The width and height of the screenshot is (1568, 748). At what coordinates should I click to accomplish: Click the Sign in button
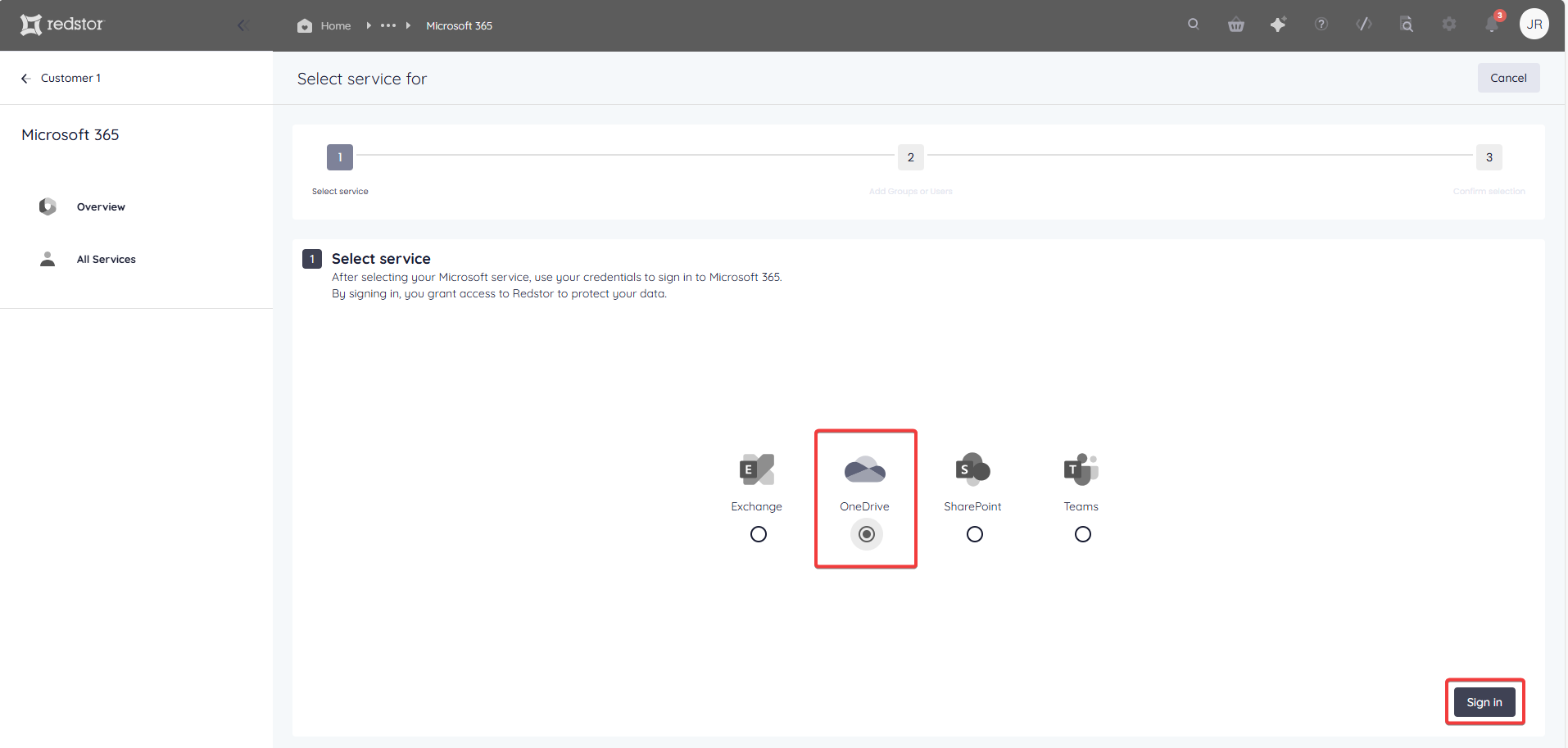point(1484,702)
